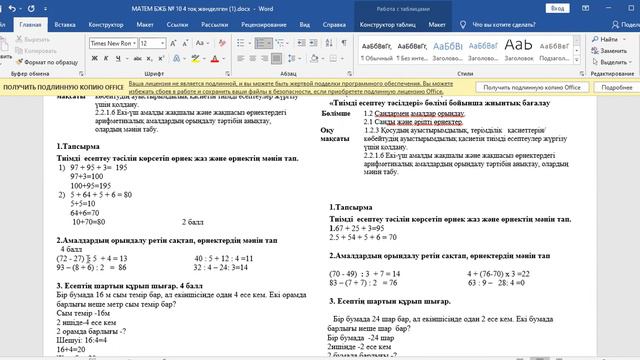Click the Ribbon Display Options icon in the title bar

coord(585,8)
